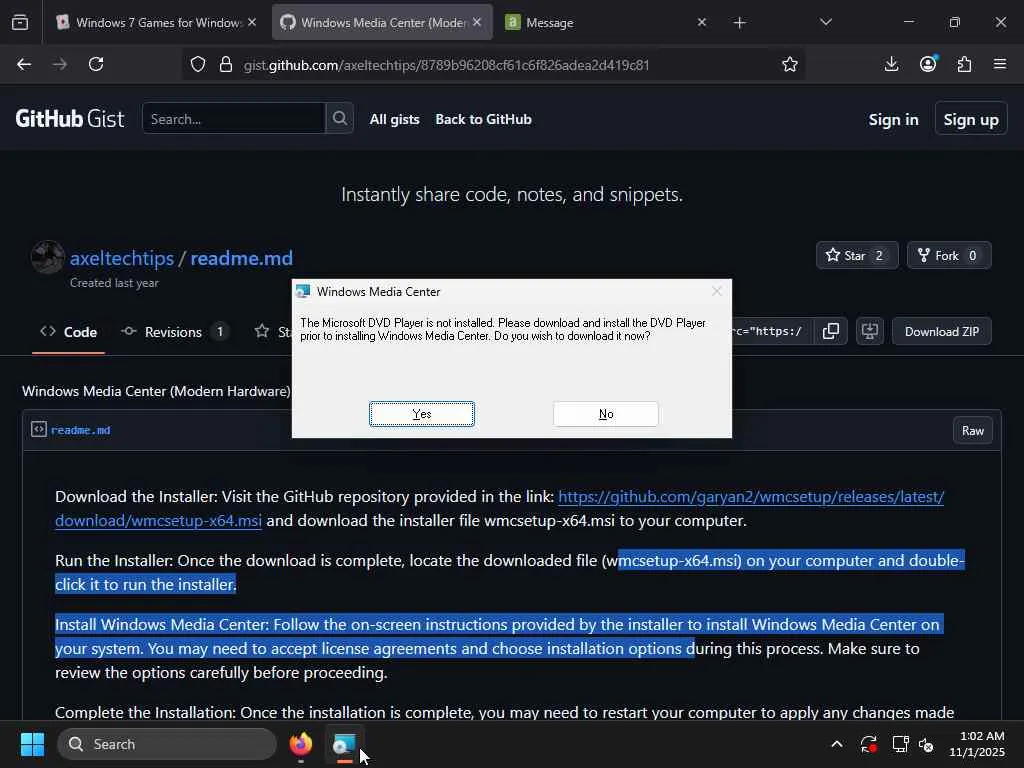Click the browser forward arrow
The image size is (1024, 768).
(x=60, y=64)
